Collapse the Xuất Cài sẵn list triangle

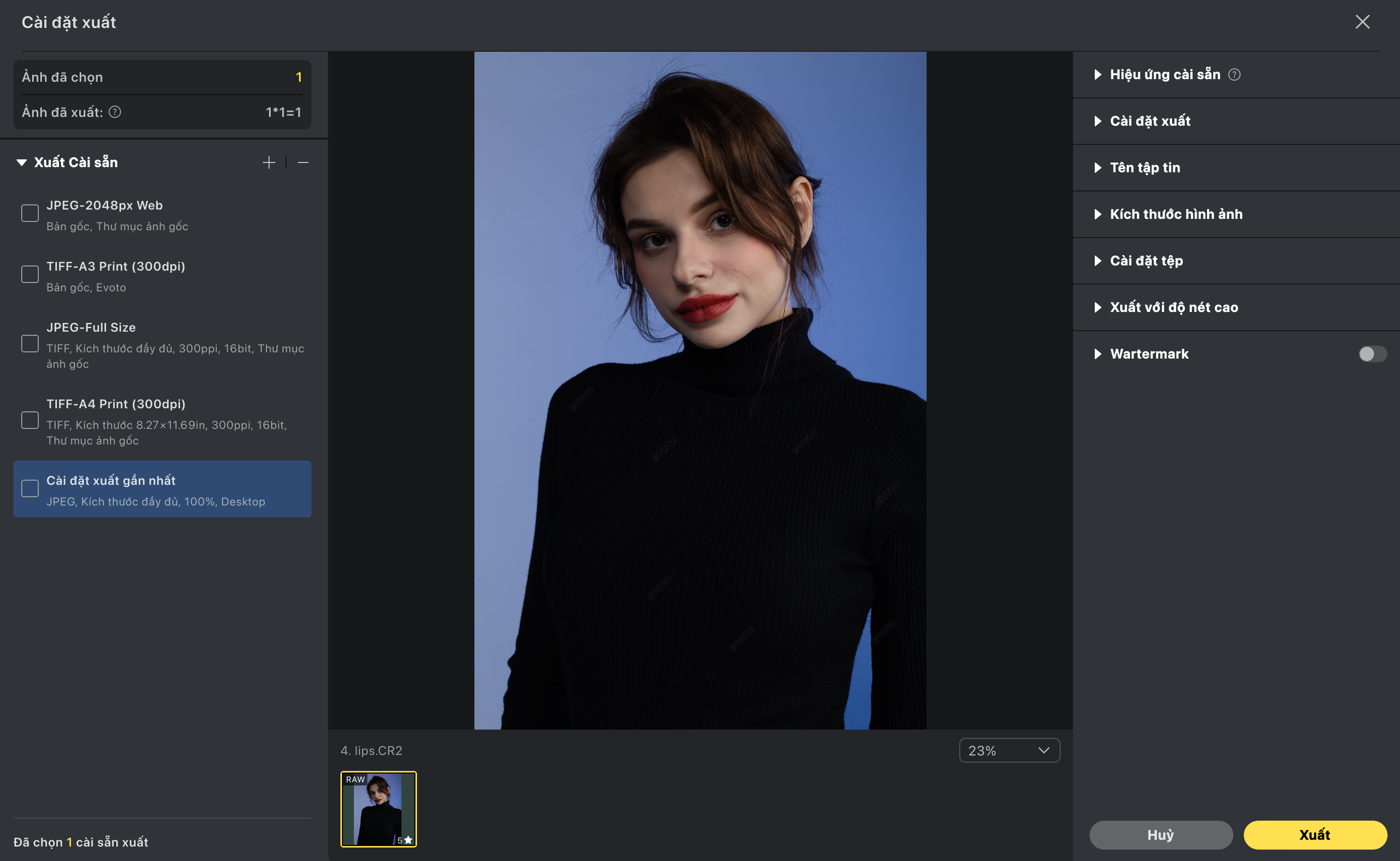click(x=22, y=163)
